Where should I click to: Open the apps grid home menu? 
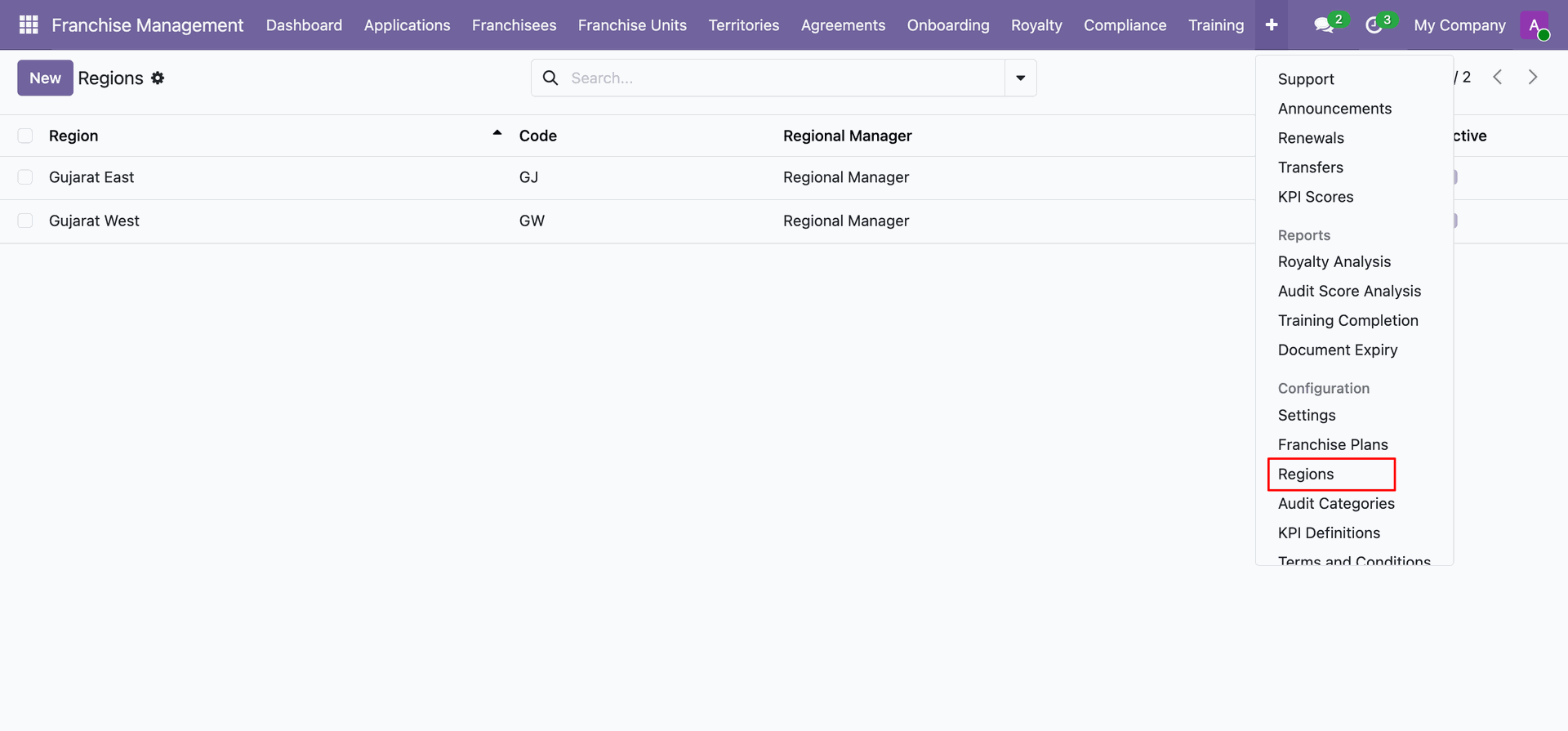29,25
